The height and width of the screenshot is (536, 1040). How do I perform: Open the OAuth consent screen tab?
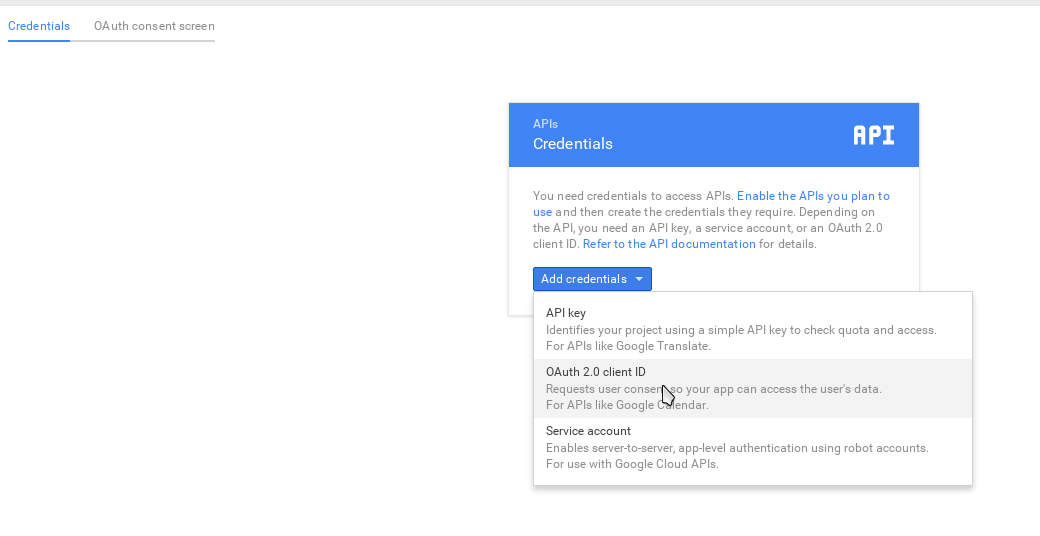click(154, 26)
